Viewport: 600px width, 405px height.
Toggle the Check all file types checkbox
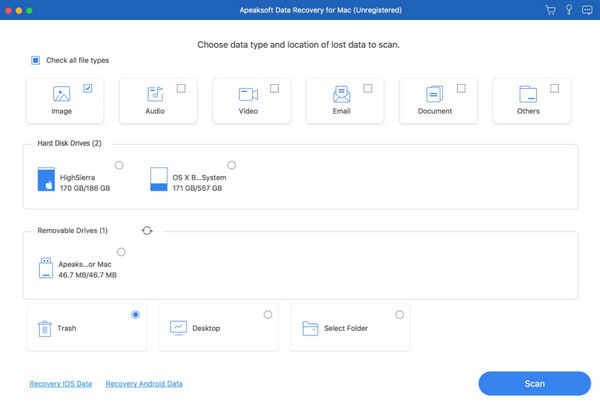(36, 60)
